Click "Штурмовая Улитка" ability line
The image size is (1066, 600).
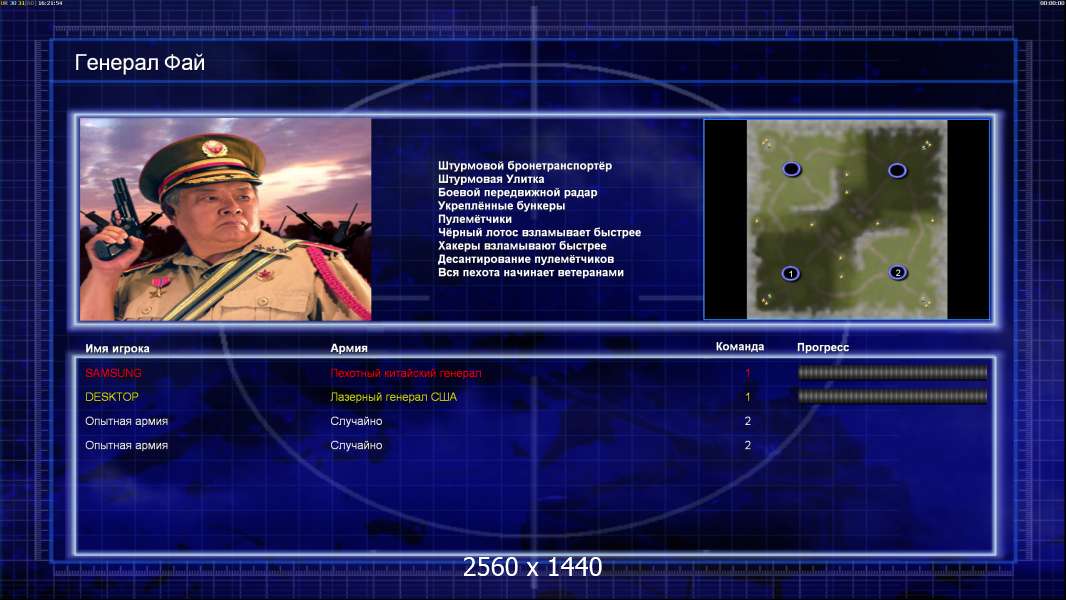(490, 179)
